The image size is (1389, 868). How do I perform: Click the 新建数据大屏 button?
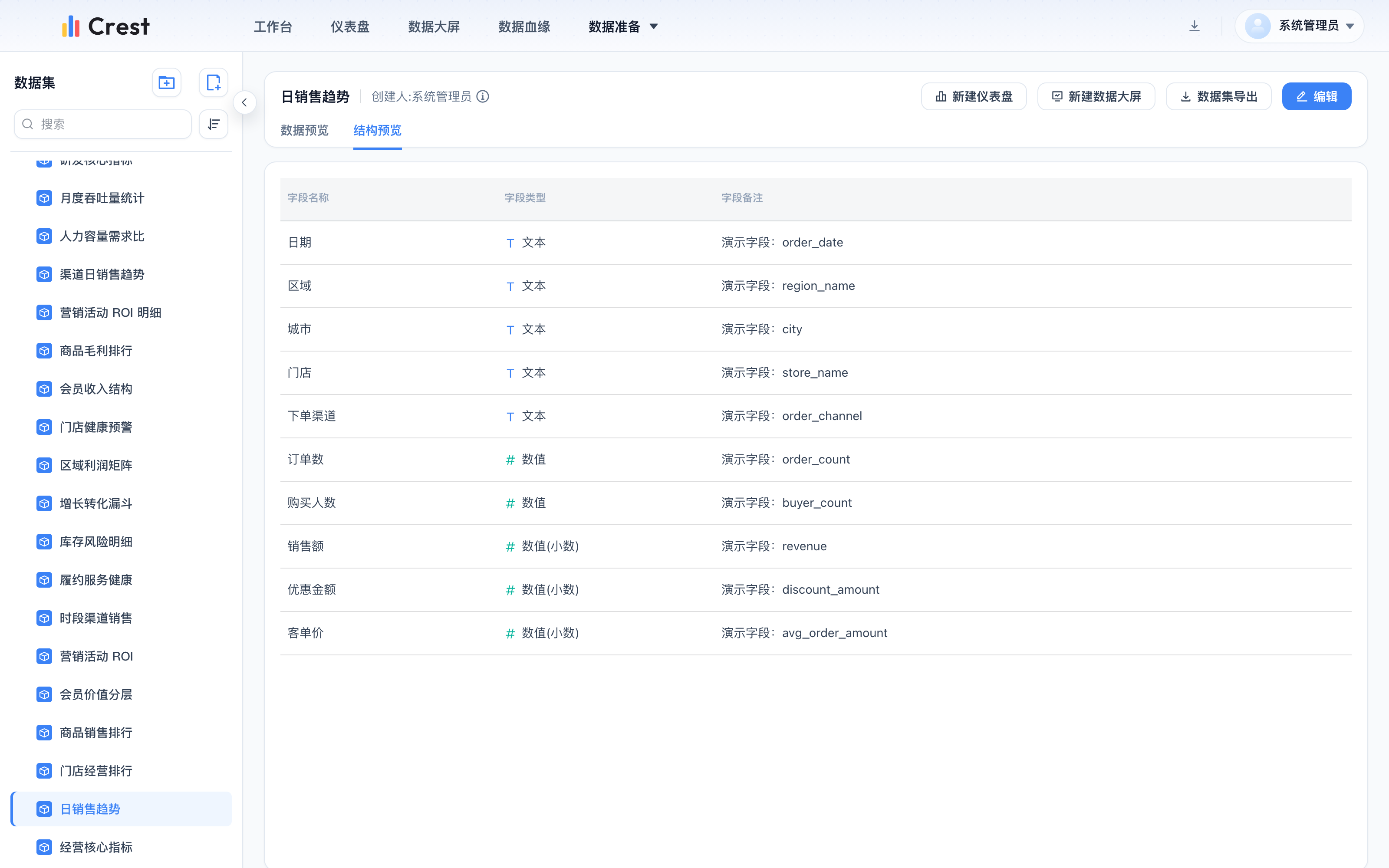[1096, 96]
